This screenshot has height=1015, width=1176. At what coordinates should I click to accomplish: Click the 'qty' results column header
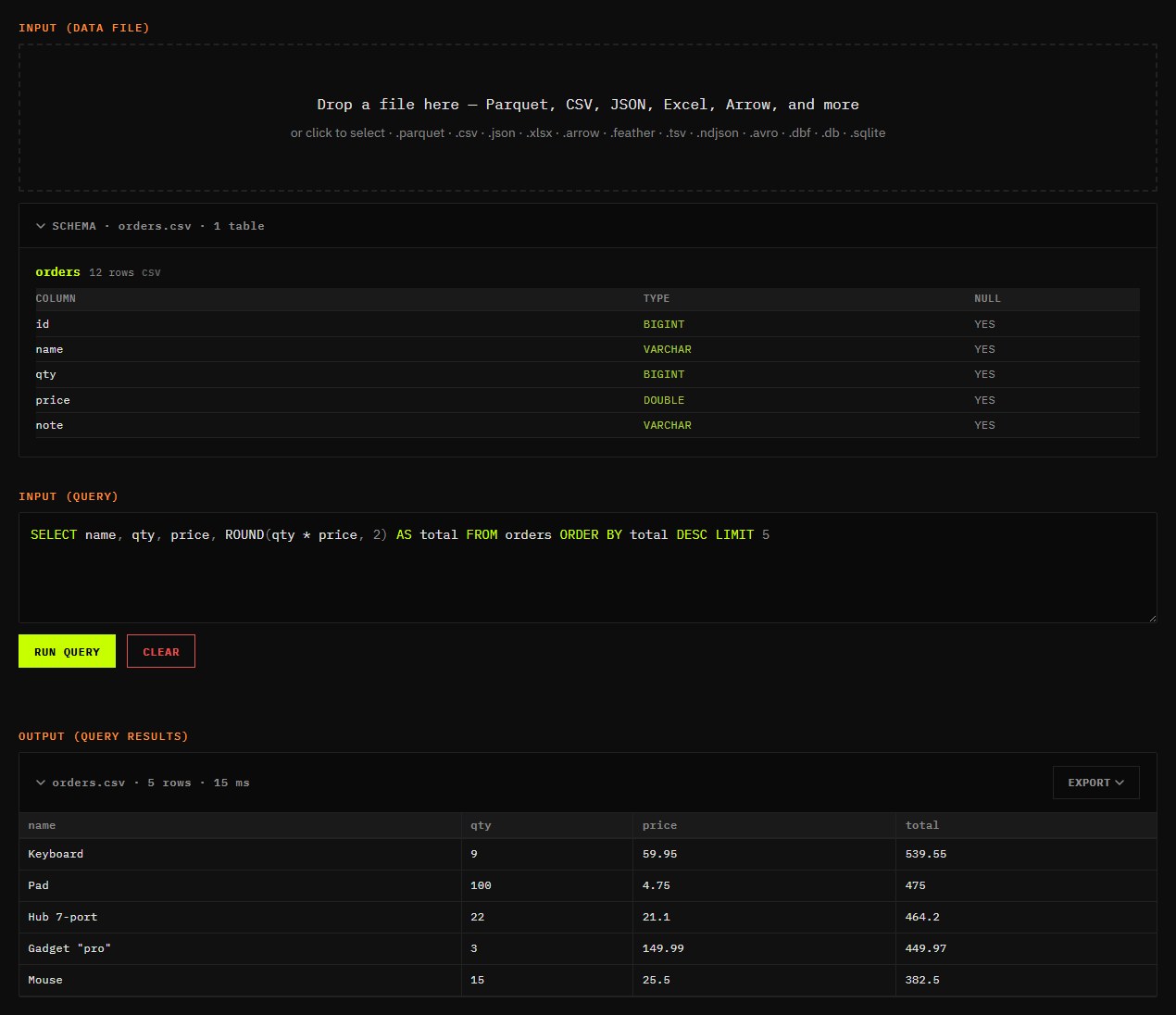[546, 825]
